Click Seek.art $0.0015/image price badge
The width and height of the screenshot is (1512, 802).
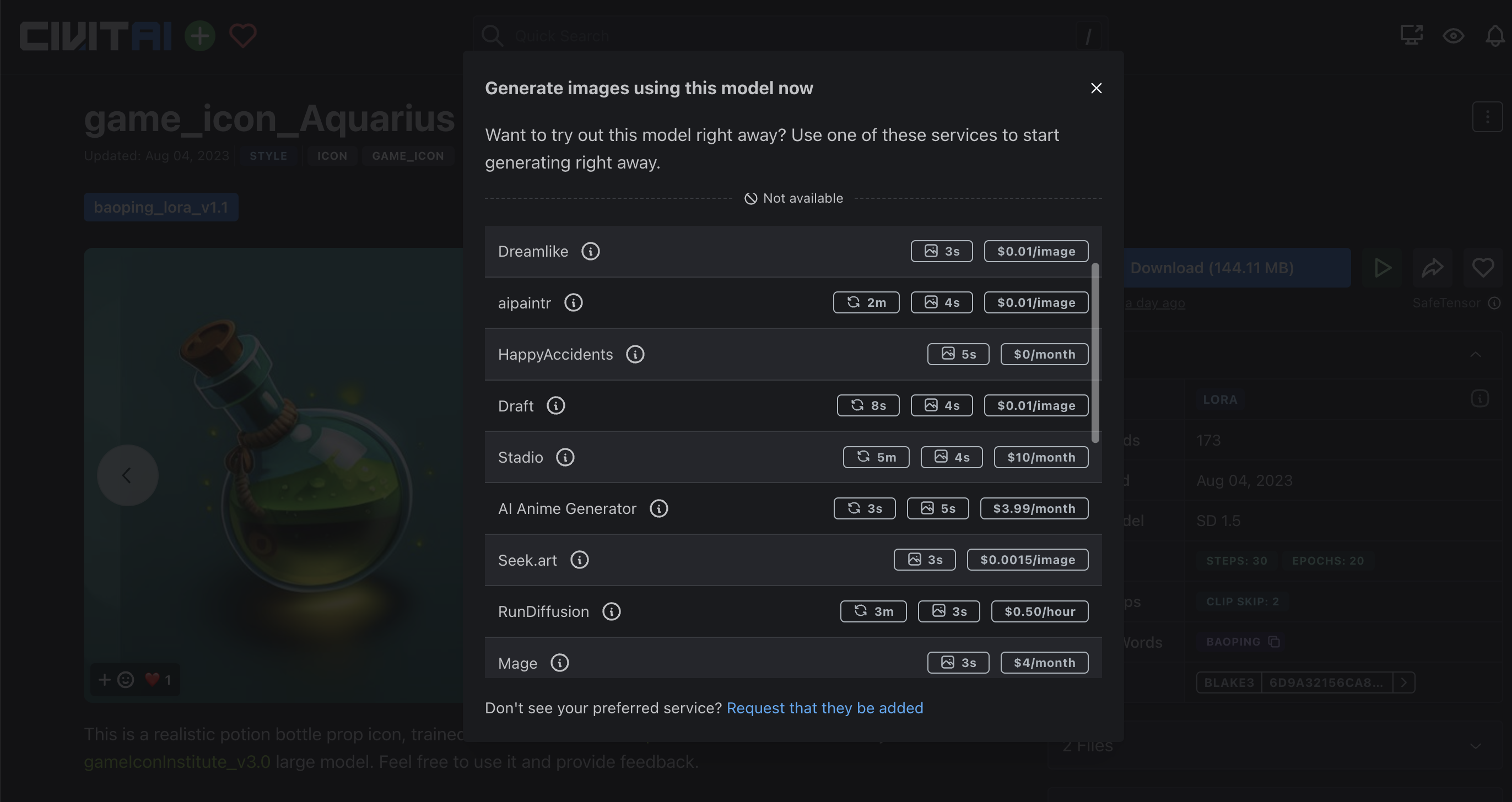1028,560
